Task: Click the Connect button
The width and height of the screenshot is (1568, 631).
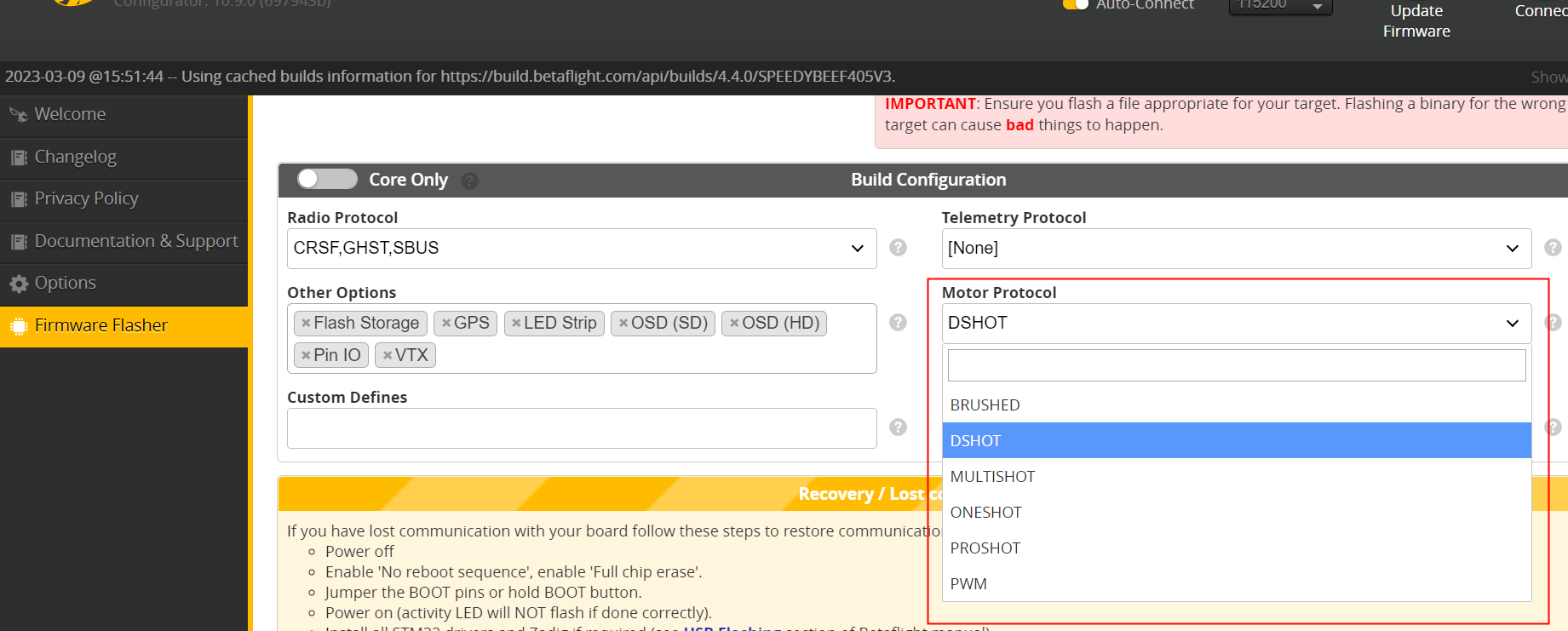Action: coord(1541,11)
